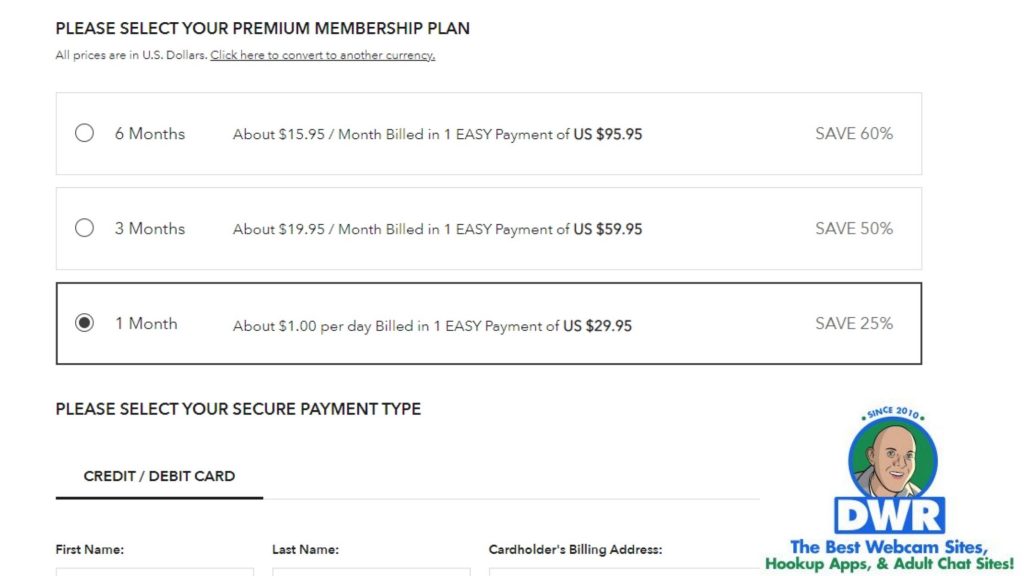The width and height of the screenshot is (1024, 576).
Task: Click the Cardholder's Billing Address label
Action: [x=575, y=549]
